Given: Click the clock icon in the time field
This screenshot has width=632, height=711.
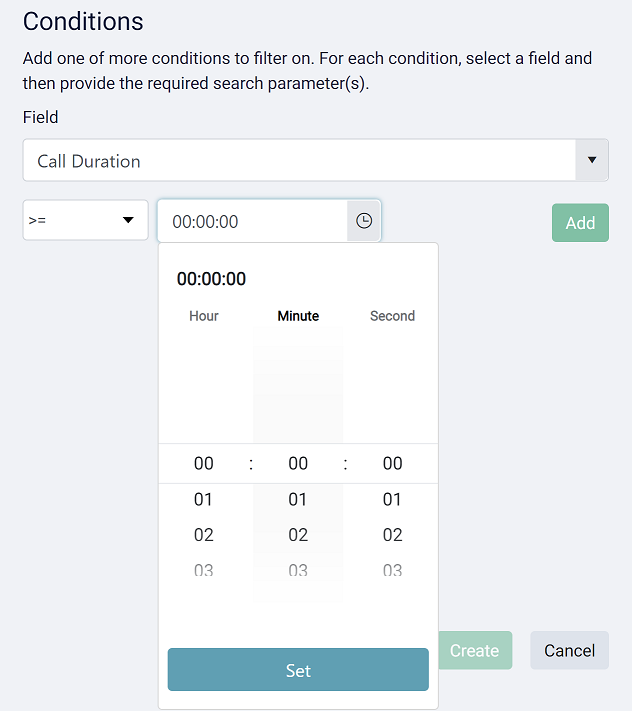Looking at the screenshot, I should coord(364,221).
